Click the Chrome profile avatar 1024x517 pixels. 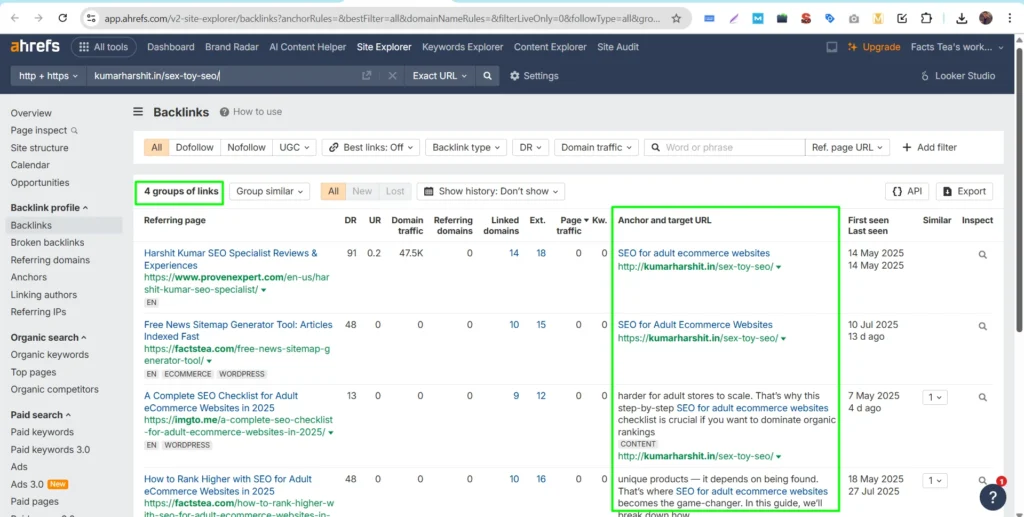tap(986, 18)
